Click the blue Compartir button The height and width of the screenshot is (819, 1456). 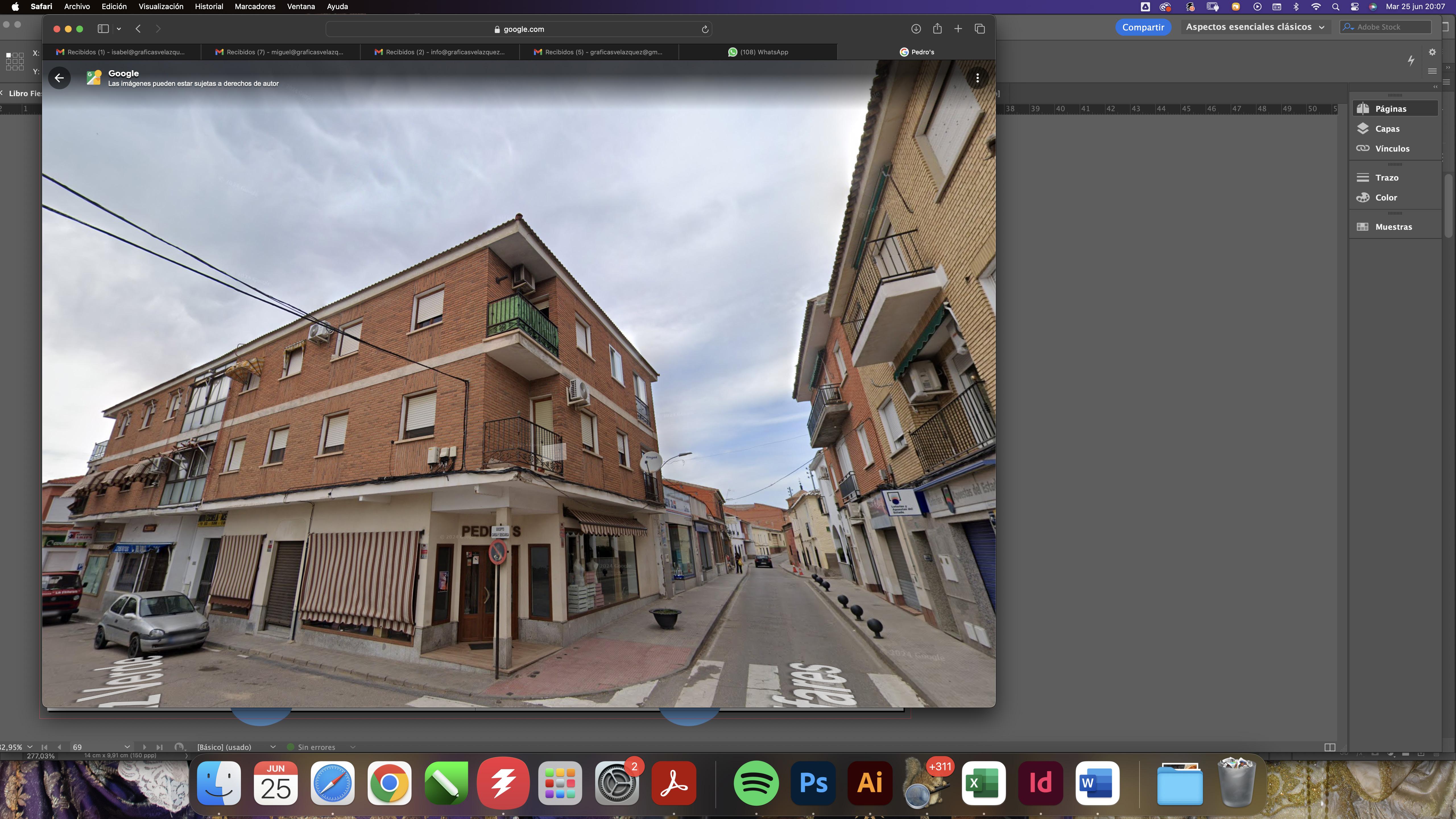[1143, 27]
